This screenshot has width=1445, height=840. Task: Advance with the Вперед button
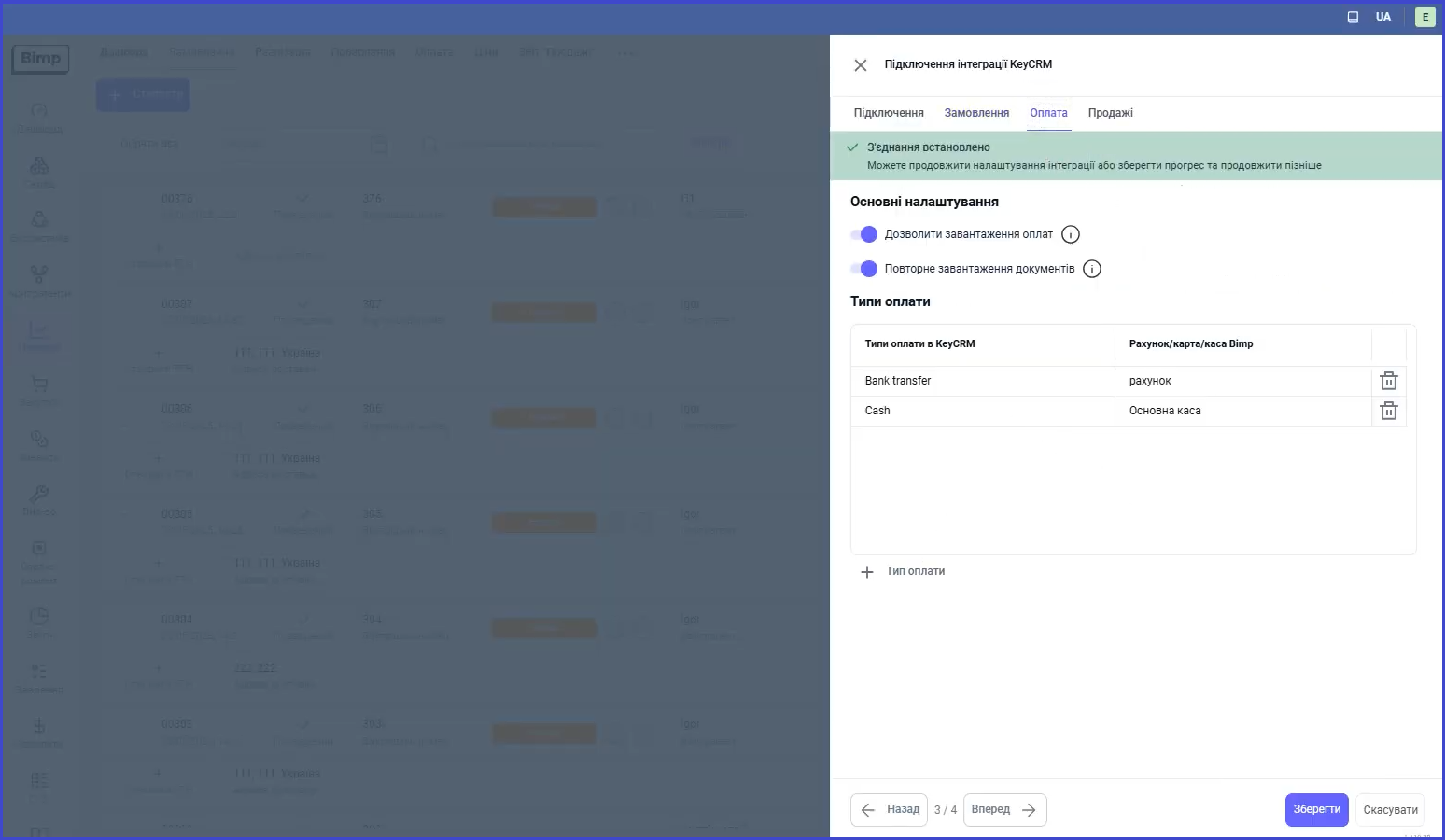(1004, 810)
